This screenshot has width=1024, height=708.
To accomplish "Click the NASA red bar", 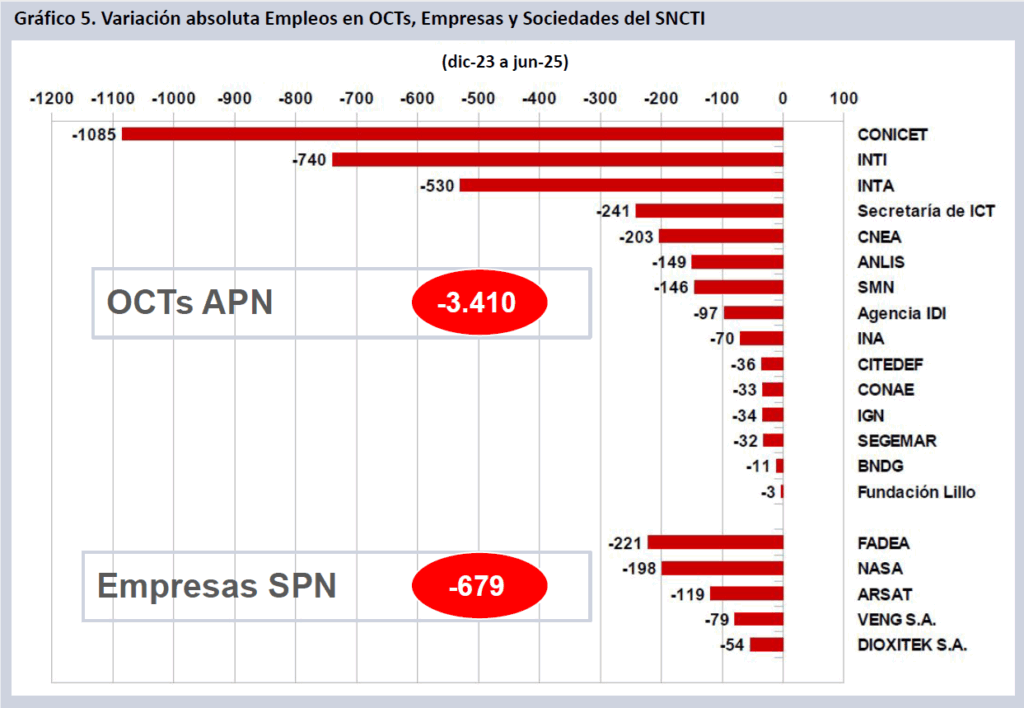I will 722,569.
